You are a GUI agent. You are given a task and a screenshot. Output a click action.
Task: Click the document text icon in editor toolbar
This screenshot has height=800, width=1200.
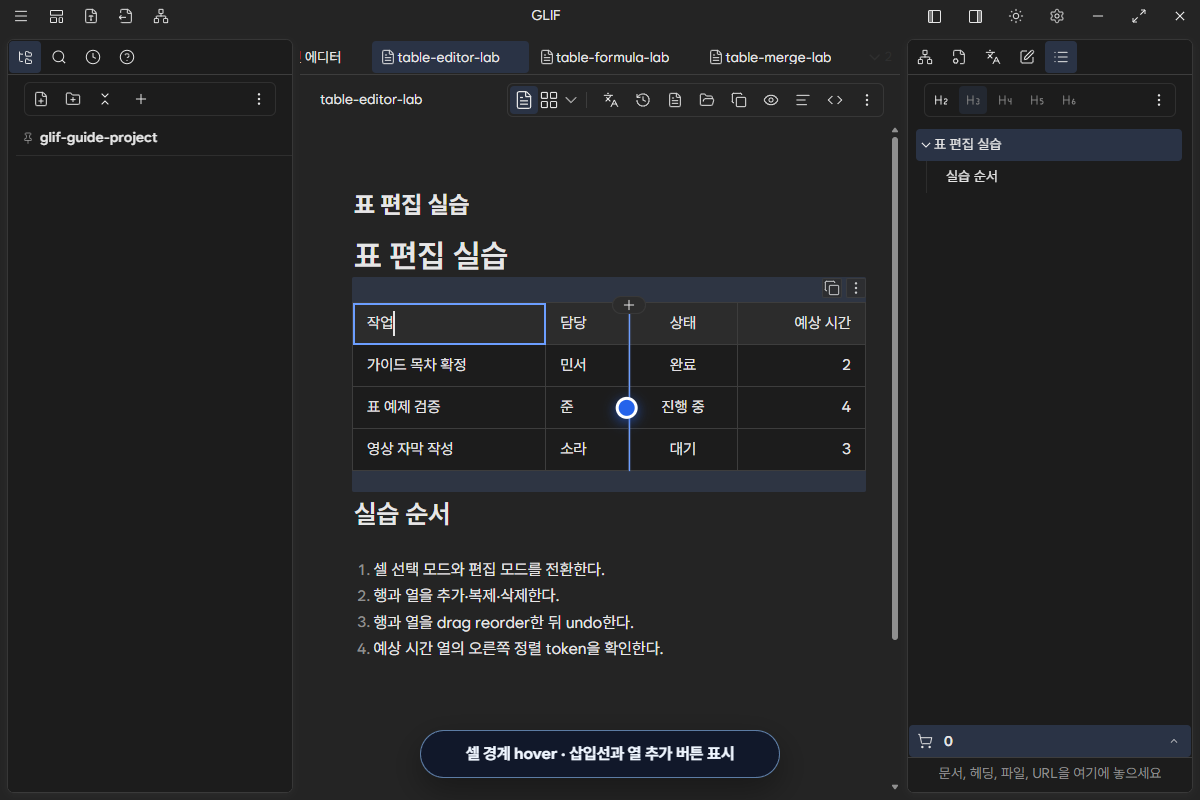(675, 100)
